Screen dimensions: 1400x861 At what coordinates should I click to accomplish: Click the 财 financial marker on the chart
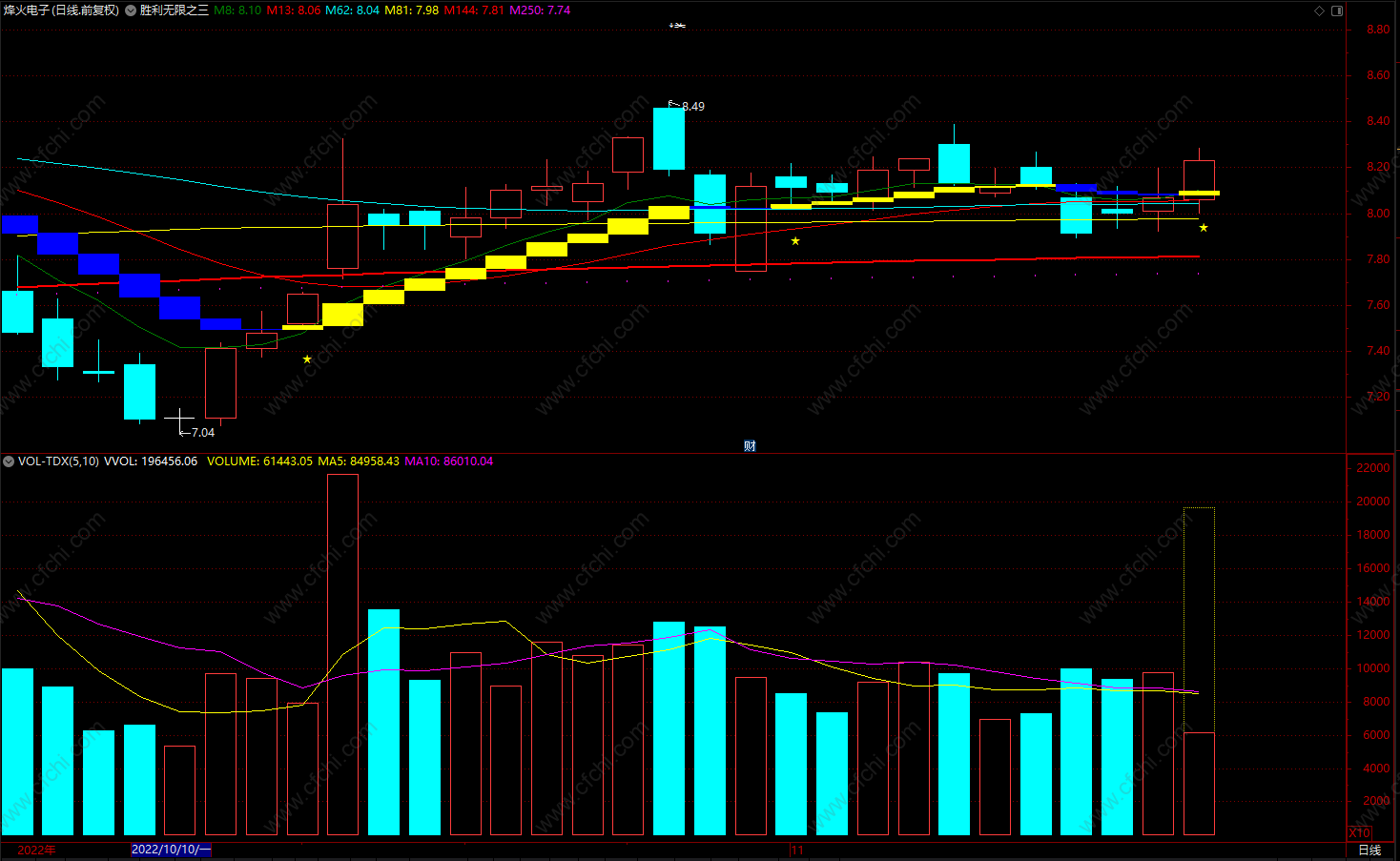pos(750,446)
